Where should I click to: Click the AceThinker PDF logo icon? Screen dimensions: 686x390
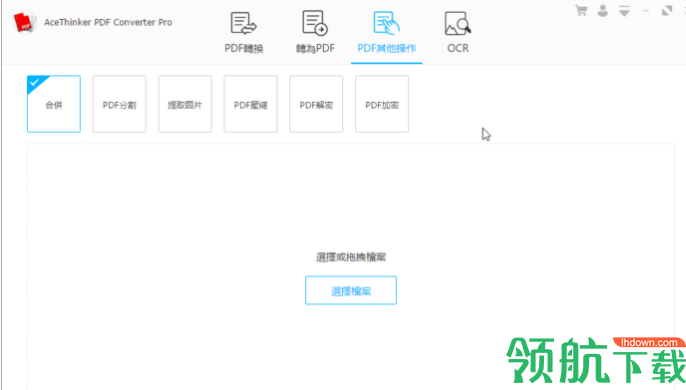click(24, 22)
